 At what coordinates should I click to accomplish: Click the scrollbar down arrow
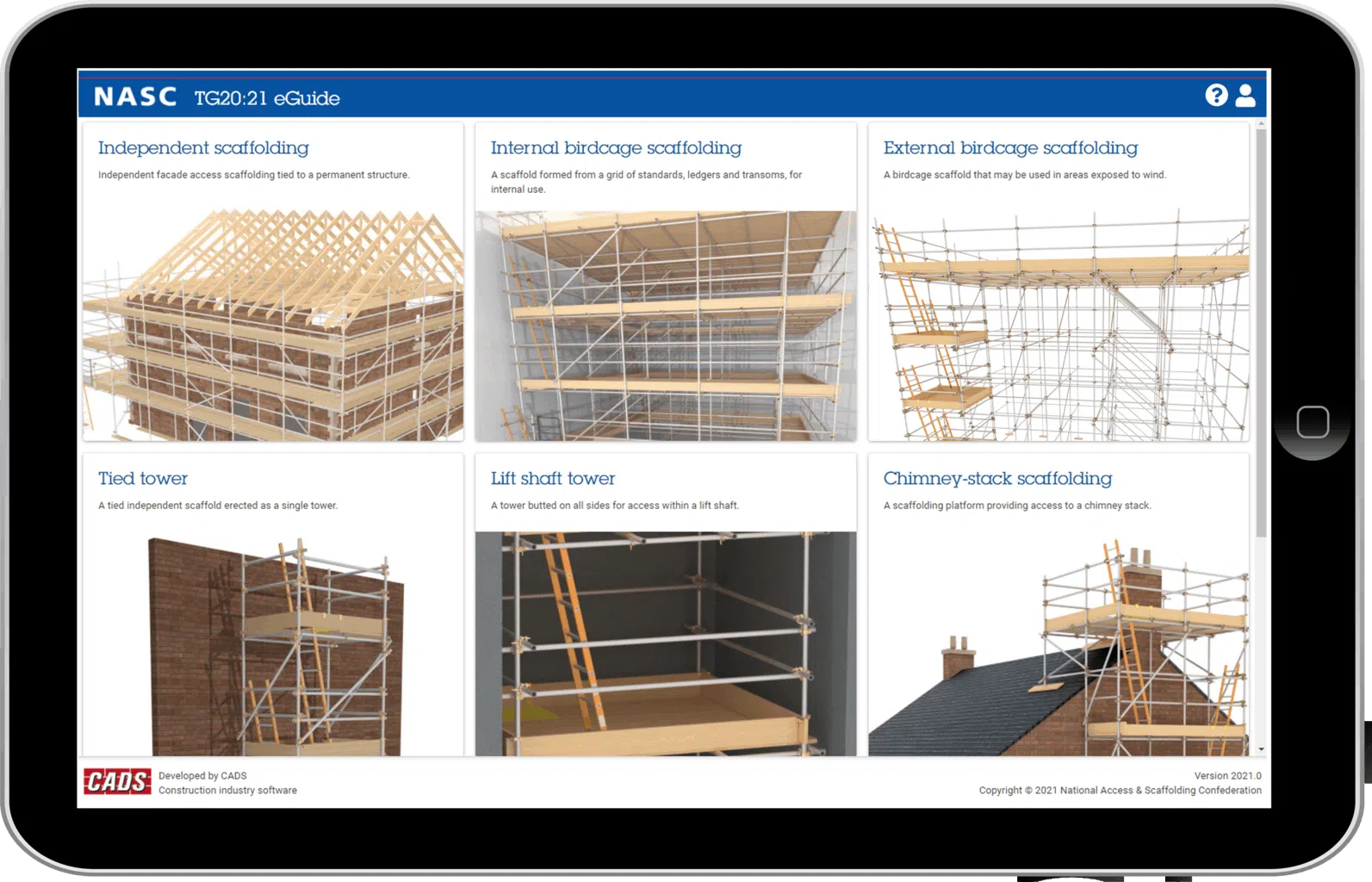coord(1261,749)
